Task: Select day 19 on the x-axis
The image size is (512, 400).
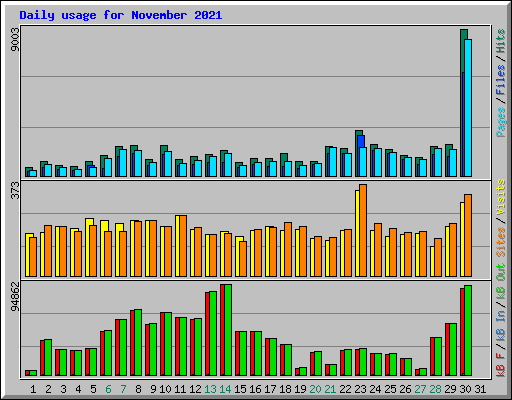Action: (x=300, y=389)
